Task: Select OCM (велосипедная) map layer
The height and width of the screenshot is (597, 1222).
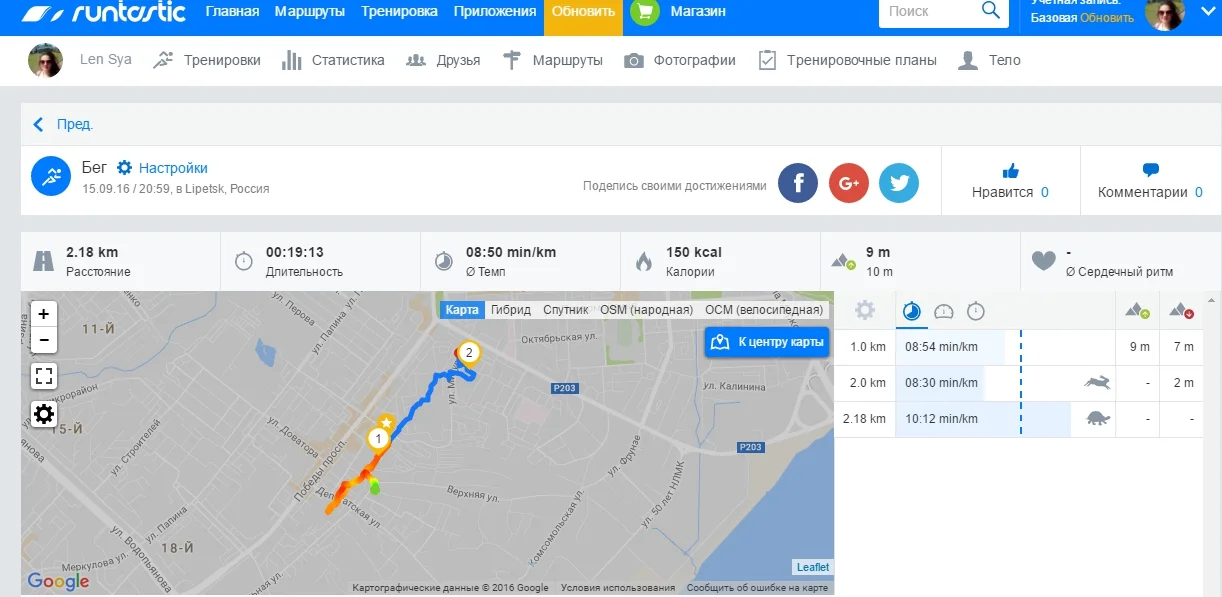Action: tap(764, 310)
